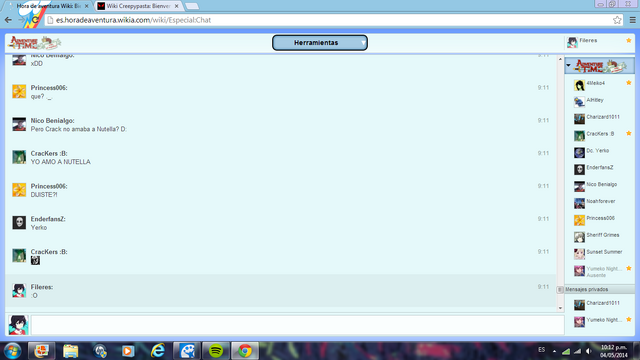Switch to Hora de aventura Wiki tab
640x360 pixels.
[x=49, y=6]
